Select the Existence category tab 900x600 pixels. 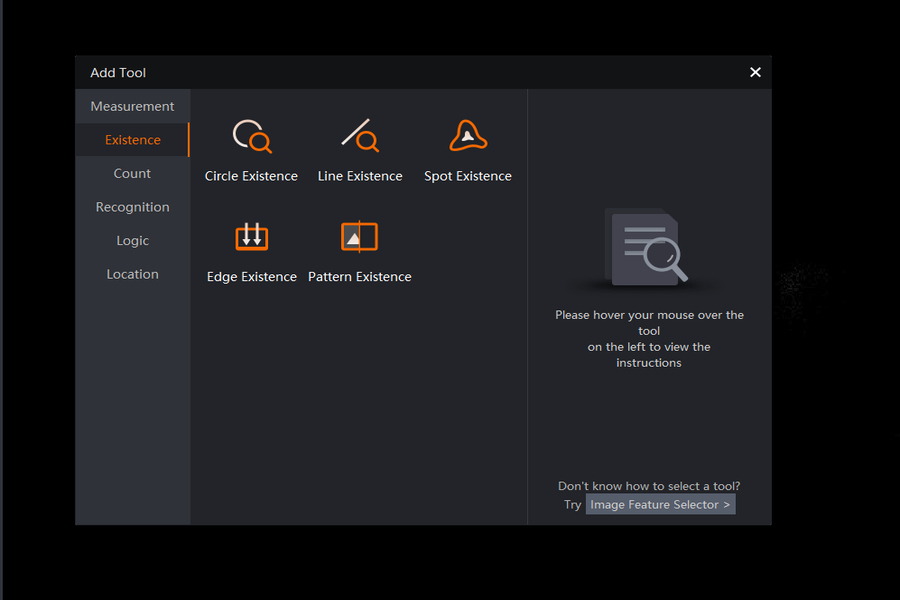pos(133,140)
